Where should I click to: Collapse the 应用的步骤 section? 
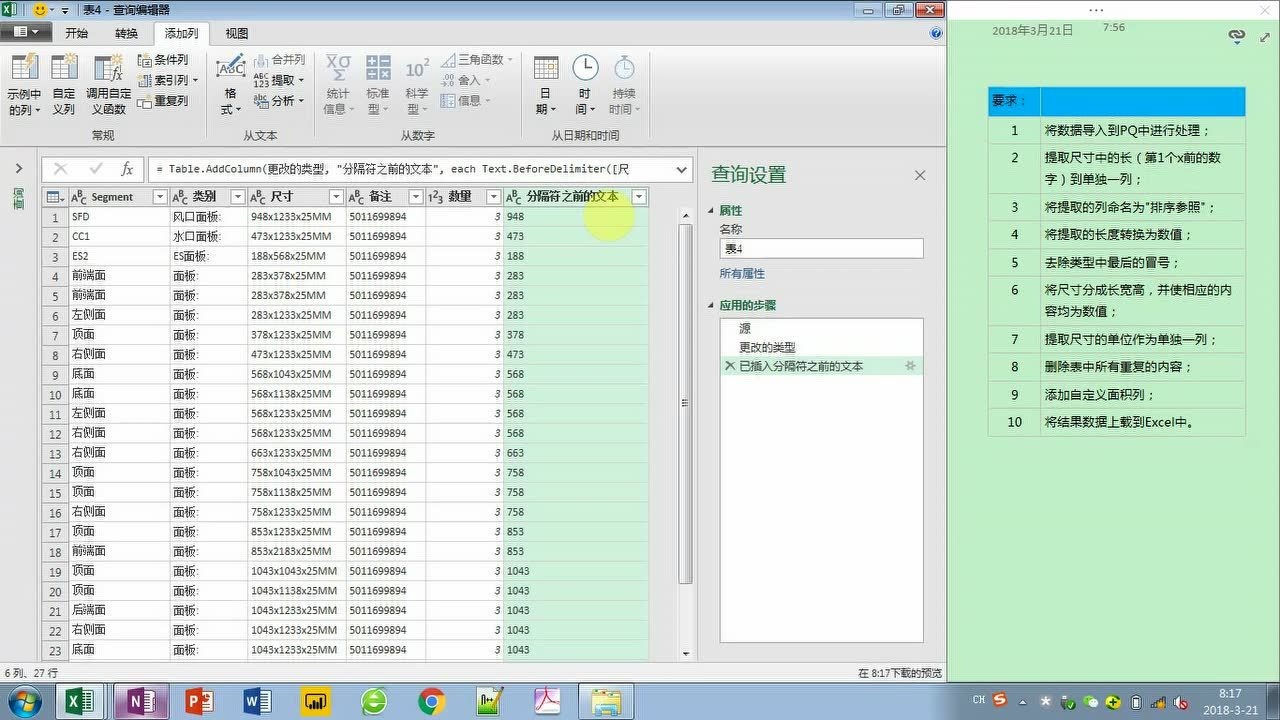point(712,305)
